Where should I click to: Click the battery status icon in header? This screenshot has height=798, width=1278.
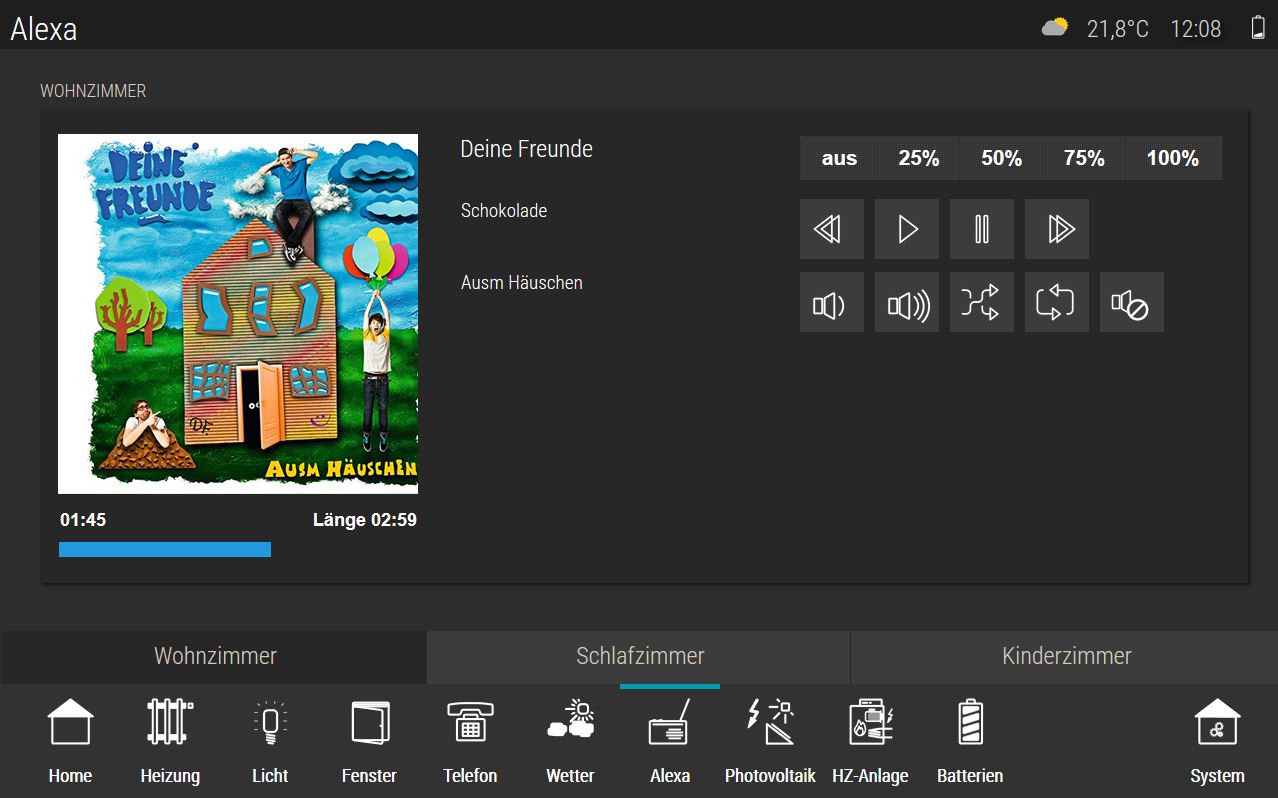coord(1258,27)
